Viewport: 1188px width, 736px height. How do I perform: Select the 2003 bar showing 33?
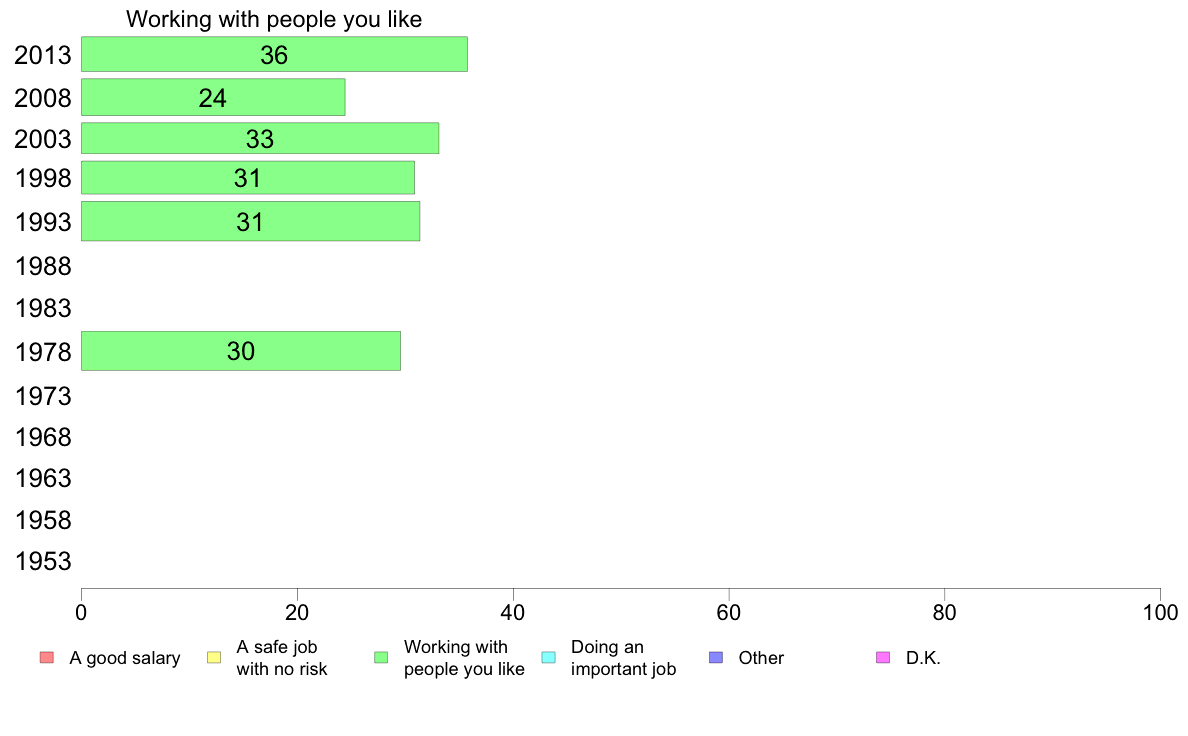click(x=260, y=138)
